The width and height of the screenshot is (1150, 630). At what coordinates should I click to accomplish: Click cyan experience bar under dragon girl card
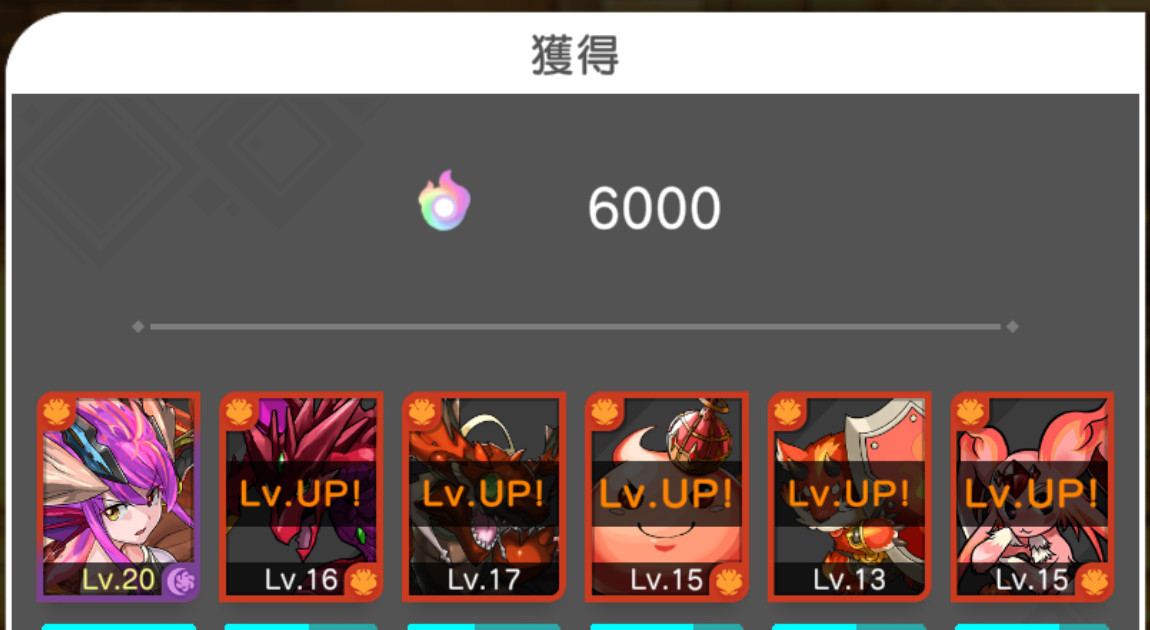click(119, 626)
